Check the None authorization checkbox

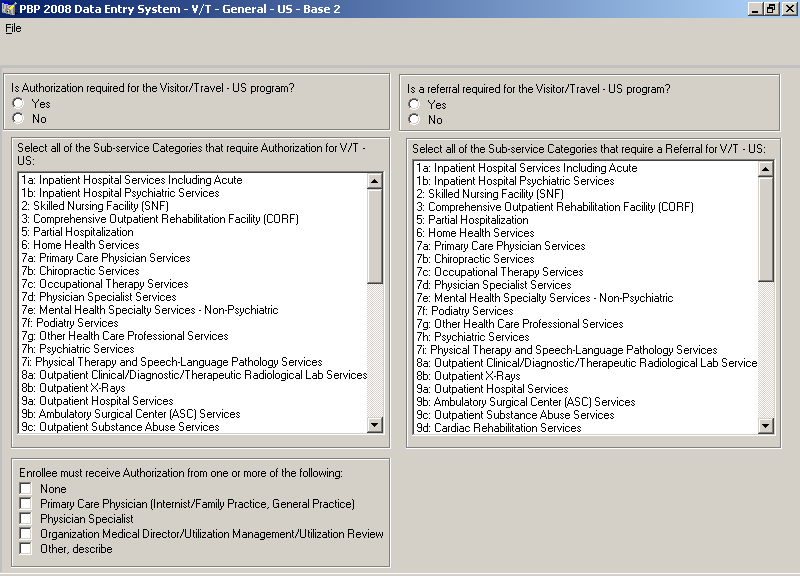26,488
